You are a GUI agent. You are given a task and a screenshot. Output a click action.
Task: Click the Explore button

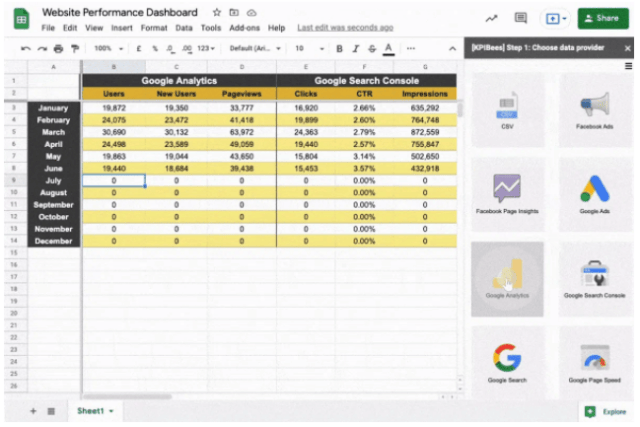(603, 411)
